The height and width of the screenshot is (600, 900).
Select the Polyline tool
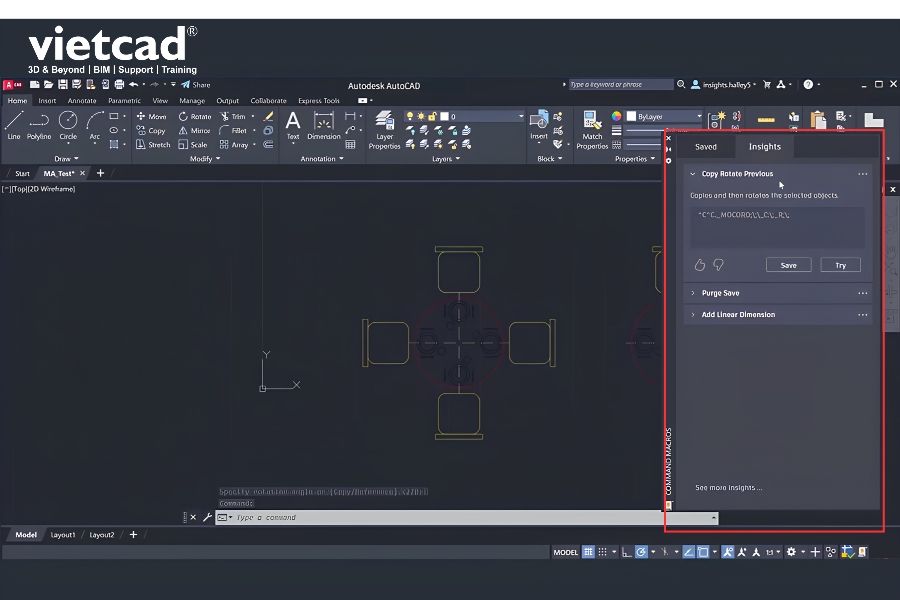(39, 126)
